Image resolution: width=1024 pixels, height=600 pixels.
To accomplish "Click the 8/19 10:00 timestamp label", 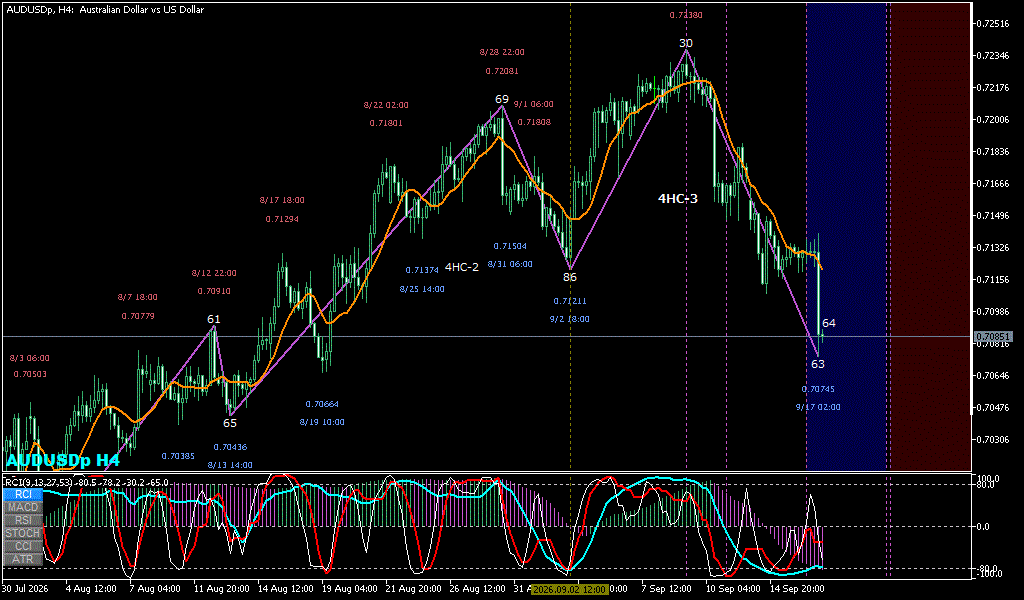I will 322,422.
